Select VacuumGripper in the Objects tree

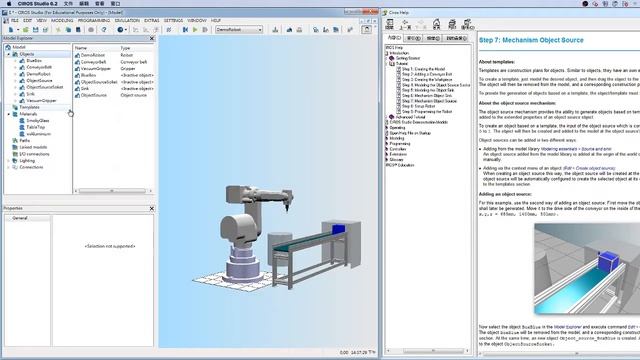(41, 101)
